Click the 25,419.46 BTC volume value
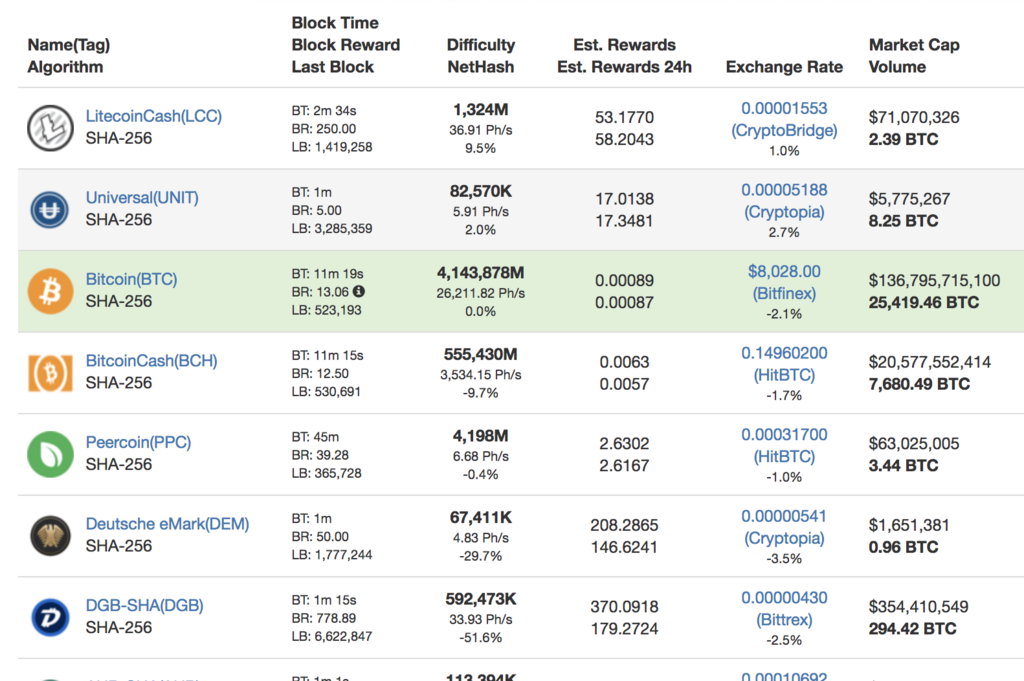Image resolution: width=1024 pixels, height=681 pixels. [x=923, y=303]
